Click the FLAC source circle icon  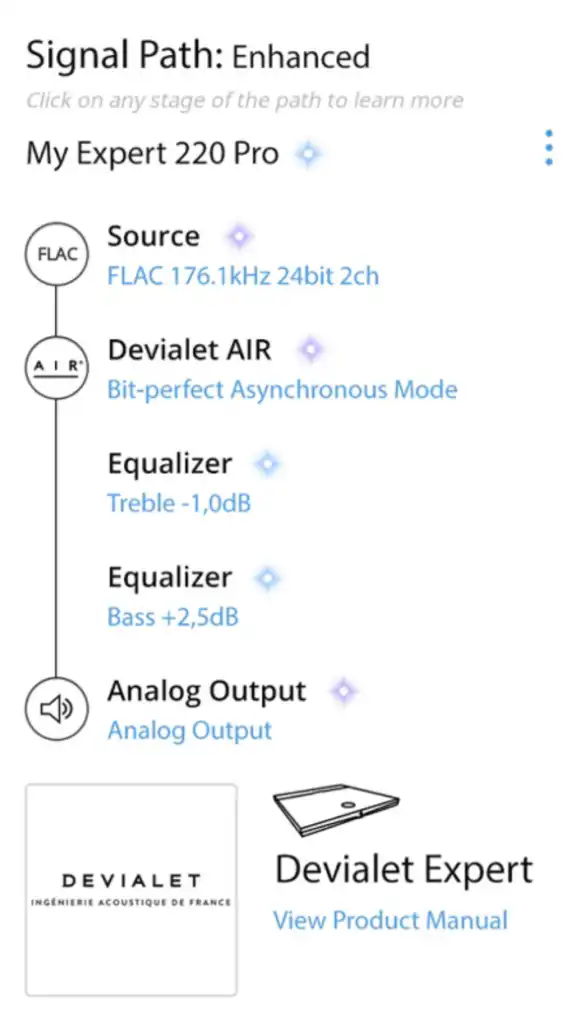pyautogui.click(x=56, y=254)
